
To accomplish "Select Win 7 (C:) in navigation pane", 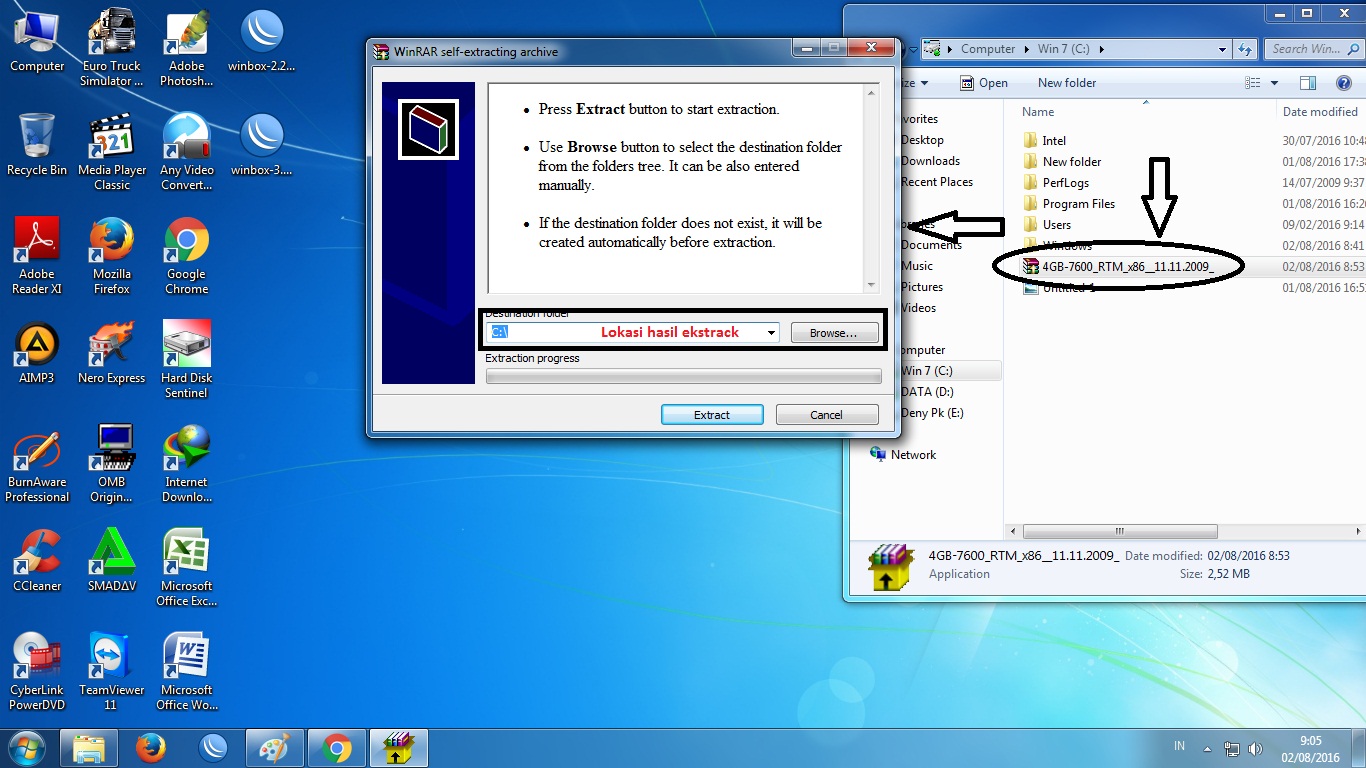I will pos(926,371).
